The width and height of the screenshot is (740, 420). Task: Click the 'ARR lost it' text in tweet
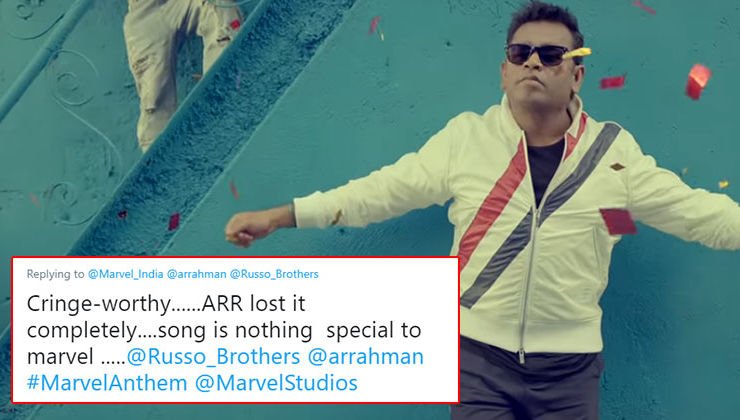pyautogui.click(x=253, y=304)
